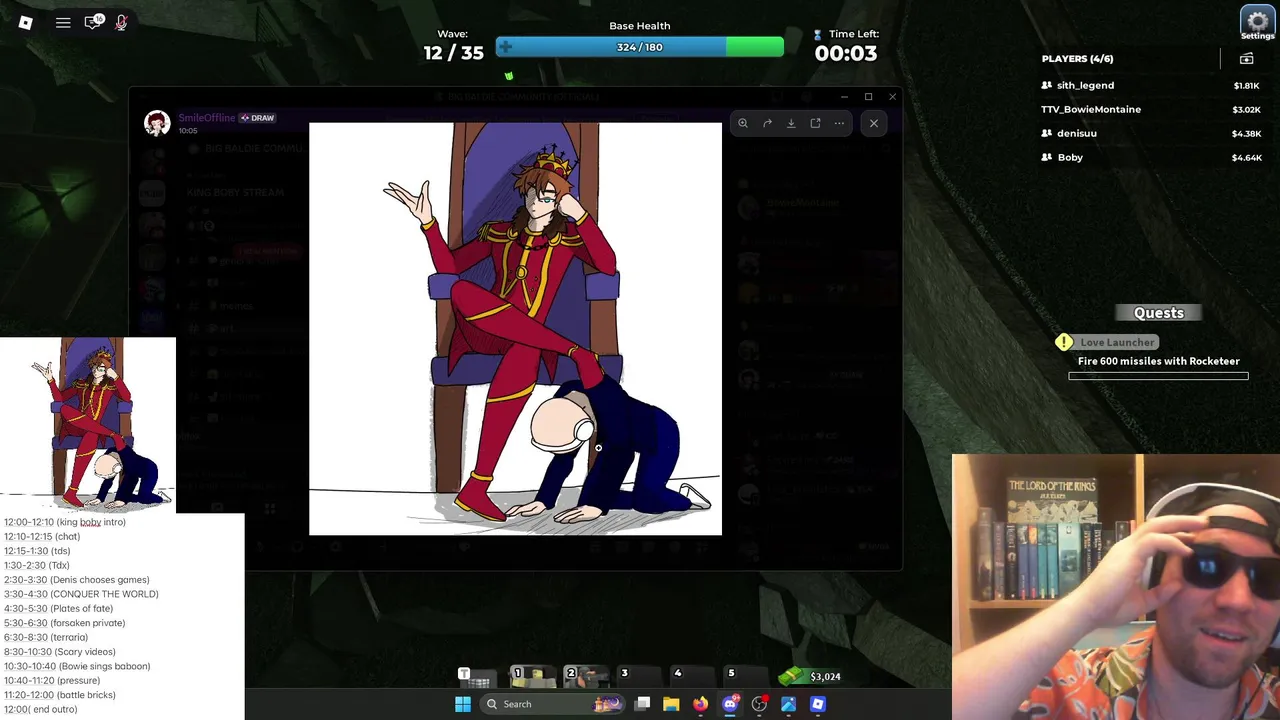Open the Windows Start menu

[463, 704]
